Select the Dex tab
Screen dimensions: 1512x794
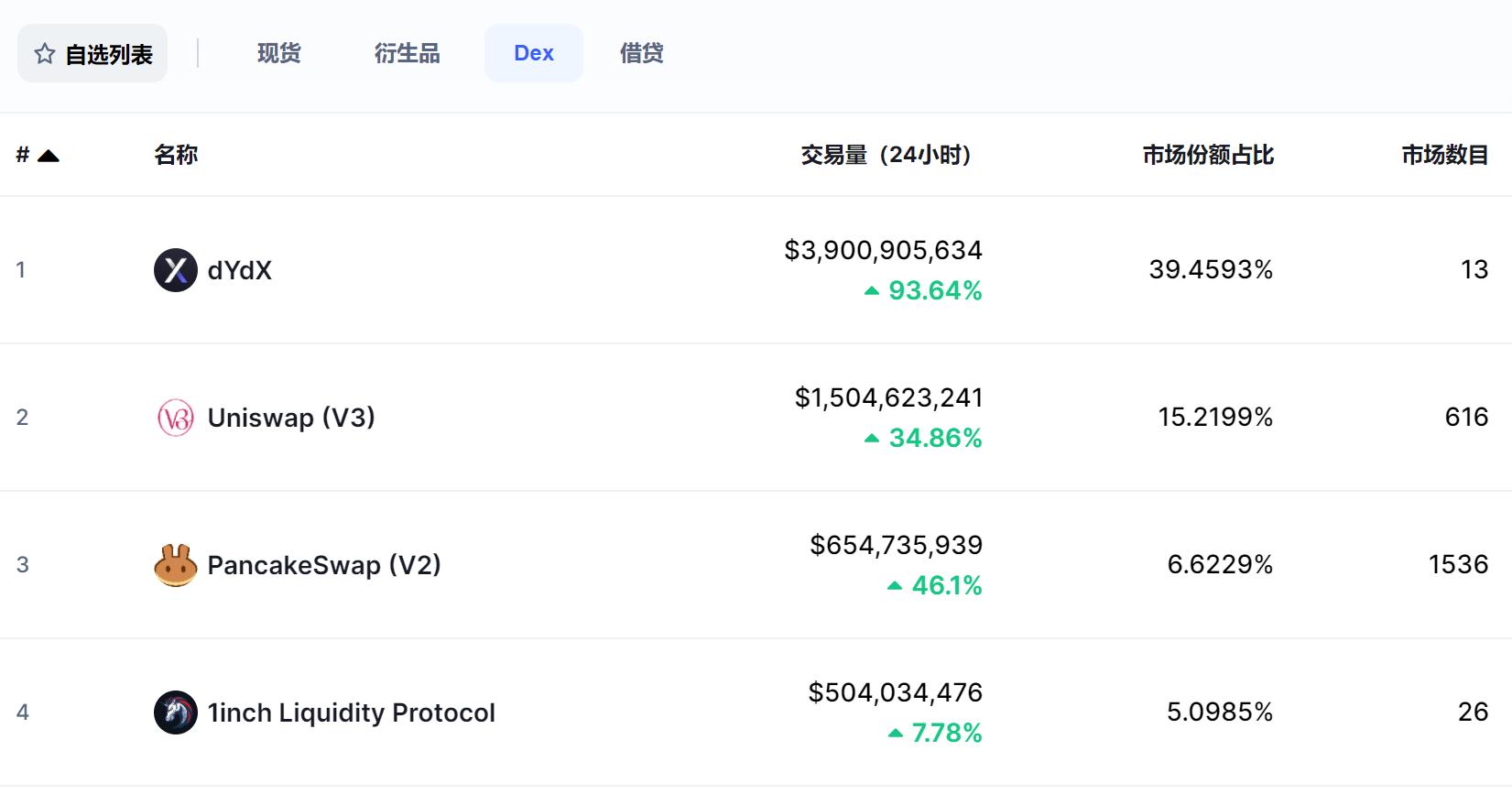[533, 53]
